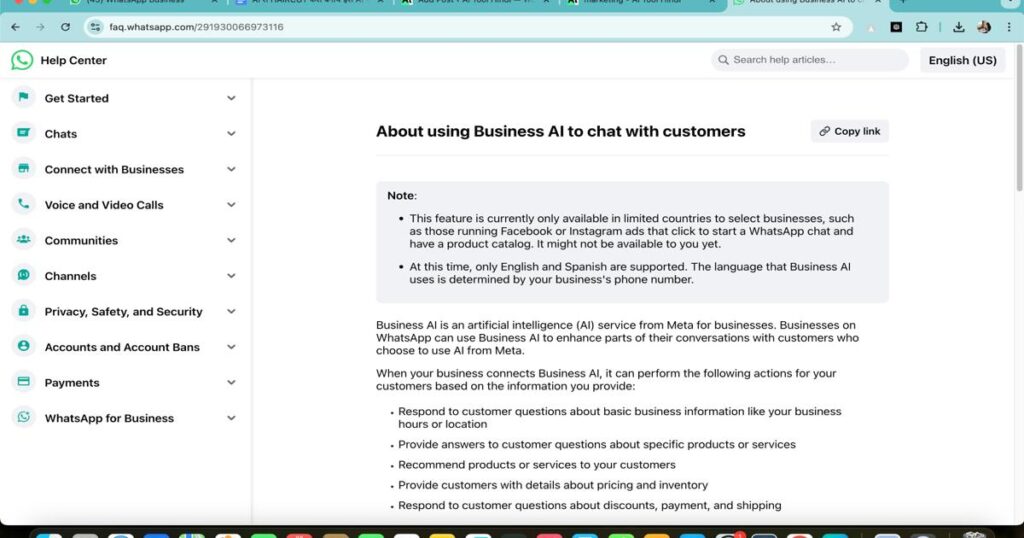Viewport: 1024px width, 538px height.
Task: Expand Voice and Video Calls chevron
Action: (x=231, y=204)
